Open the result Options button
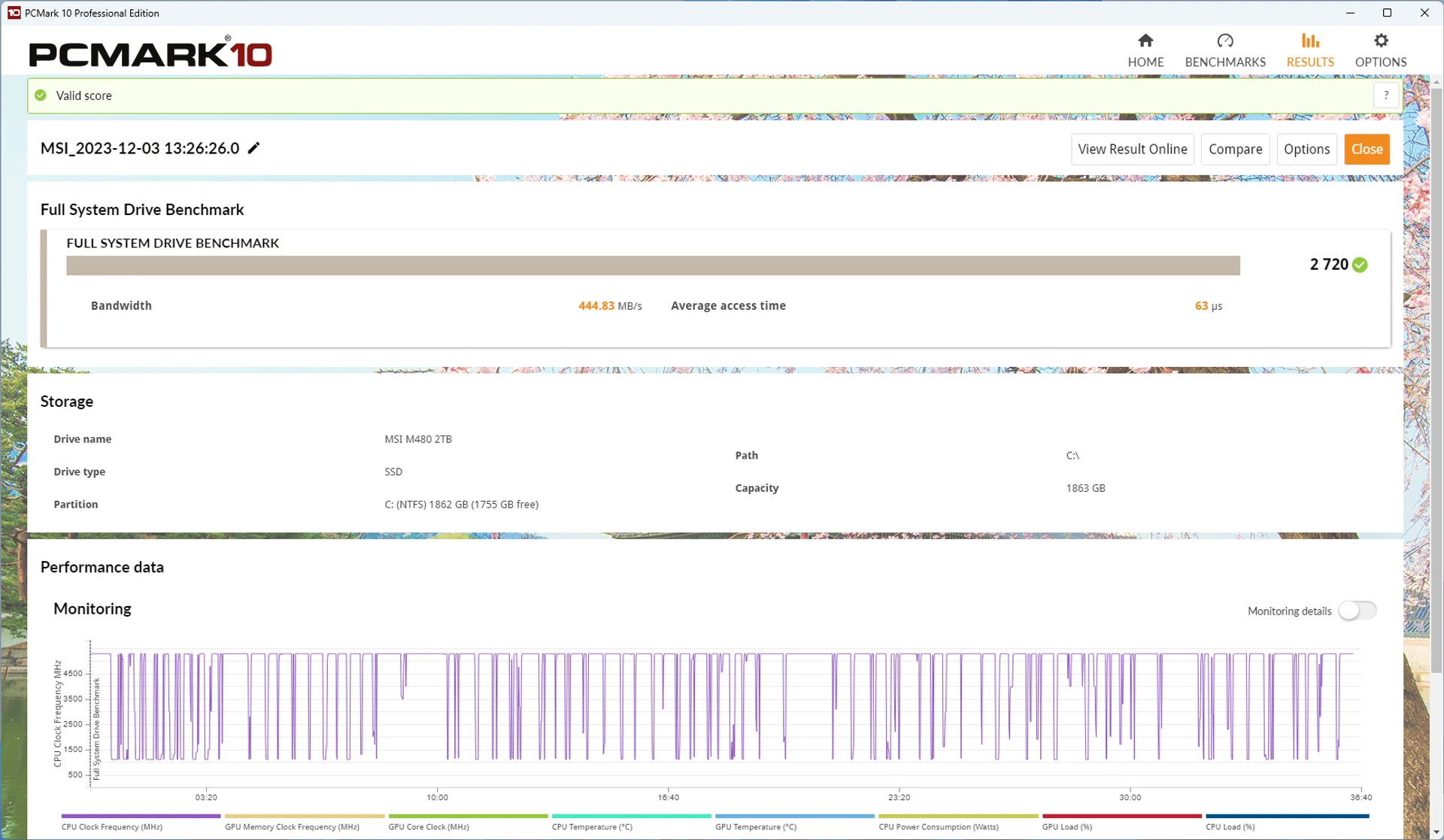The width and height of the screenshot is (1444, 840). pos(1307,149)
